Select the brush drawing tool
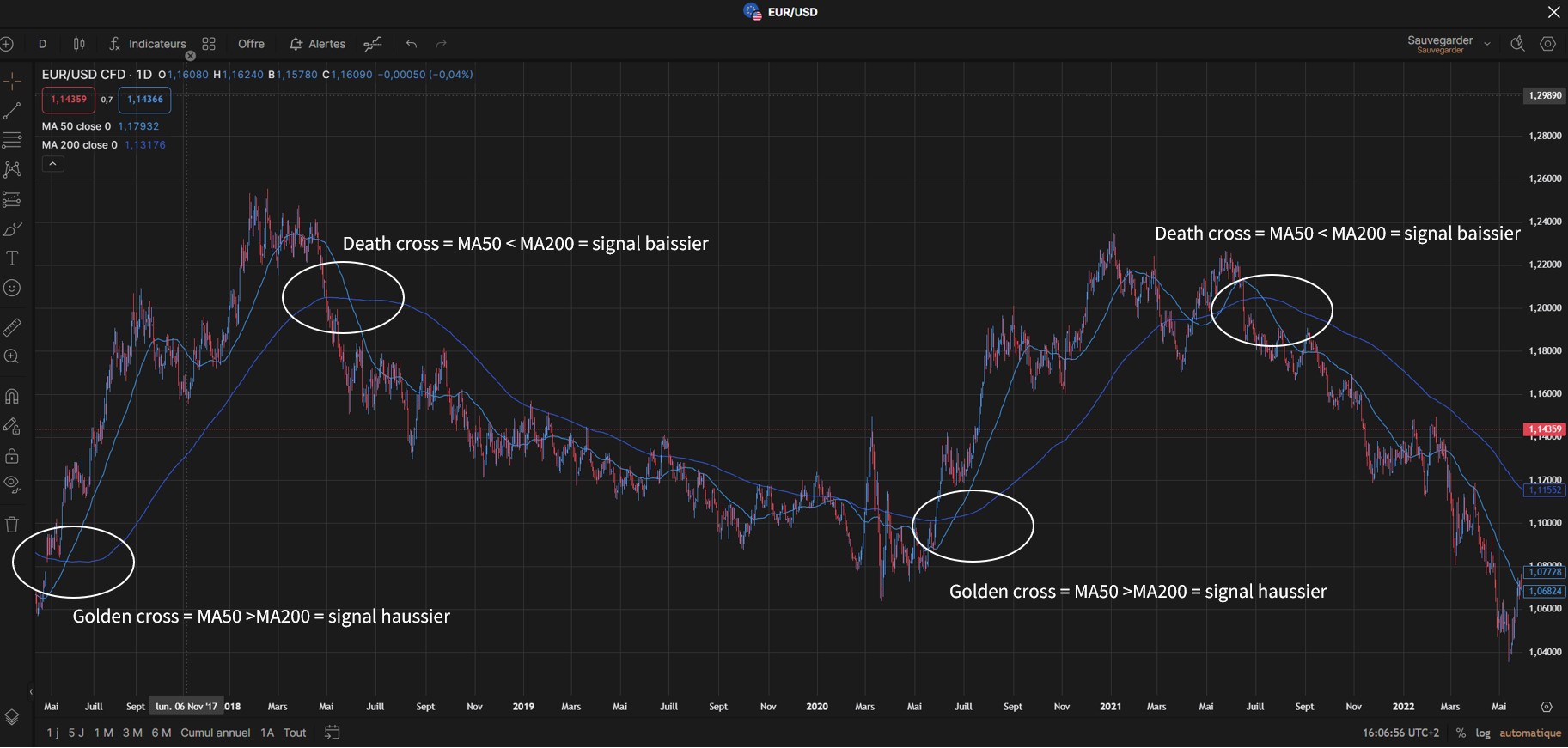 tap(12, 228)
